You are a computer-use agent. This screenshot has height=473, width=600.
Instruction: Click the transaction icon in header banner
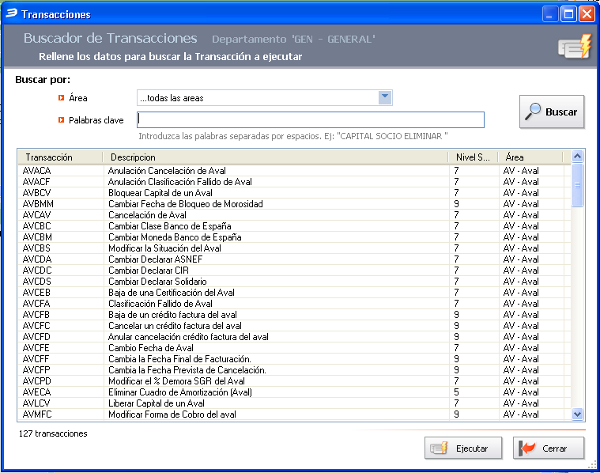point(573,47)
